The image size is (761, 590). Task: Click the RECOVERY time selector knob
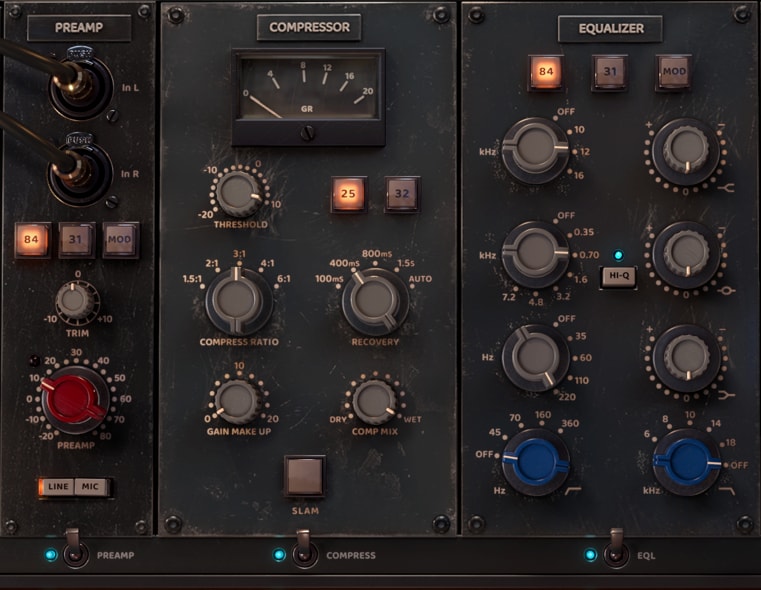pos(375,301)
